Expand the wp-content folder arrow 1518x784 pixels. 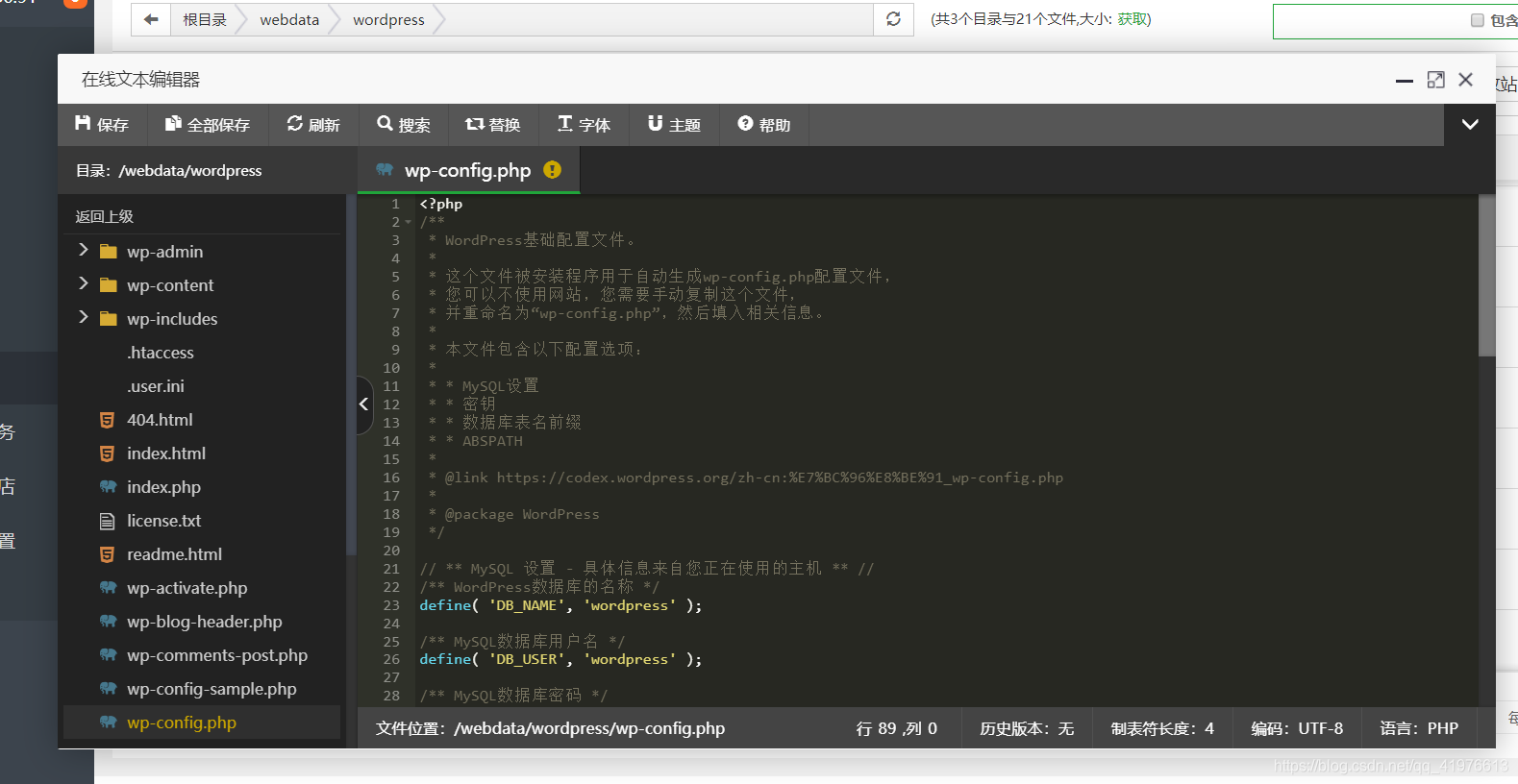(x=83, y=283)
